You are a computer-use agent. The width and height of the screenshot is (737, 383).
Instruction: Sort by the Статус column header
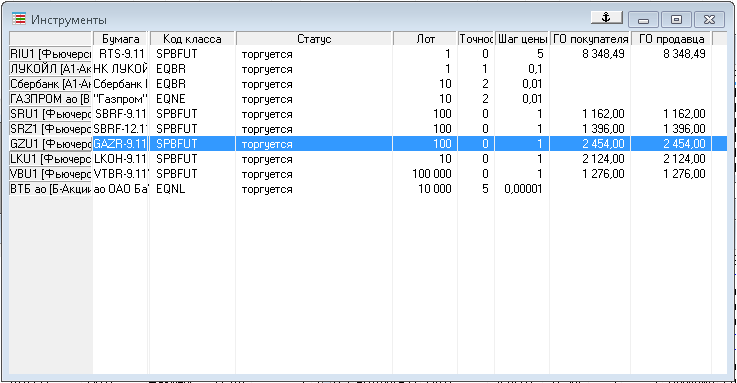(314, 39)
